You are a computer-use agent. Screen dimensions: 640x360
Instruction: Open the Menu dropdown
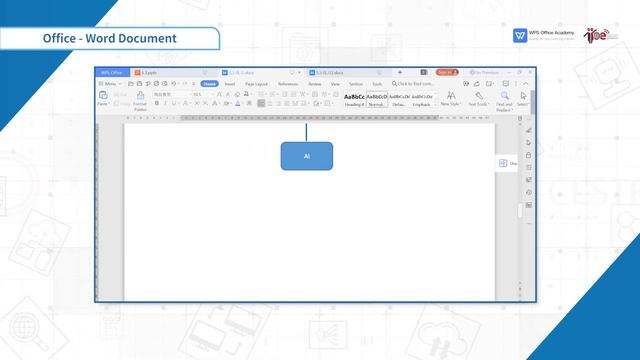tap(110, 84)
